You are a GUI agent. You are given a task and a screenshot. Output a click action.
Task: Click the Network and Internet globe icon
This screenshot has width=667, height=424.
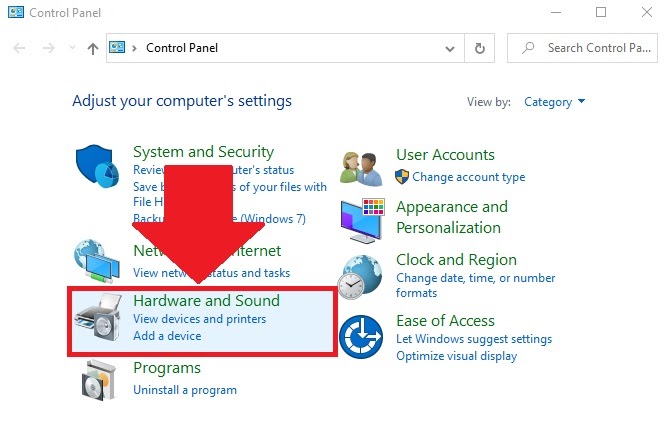98,262
